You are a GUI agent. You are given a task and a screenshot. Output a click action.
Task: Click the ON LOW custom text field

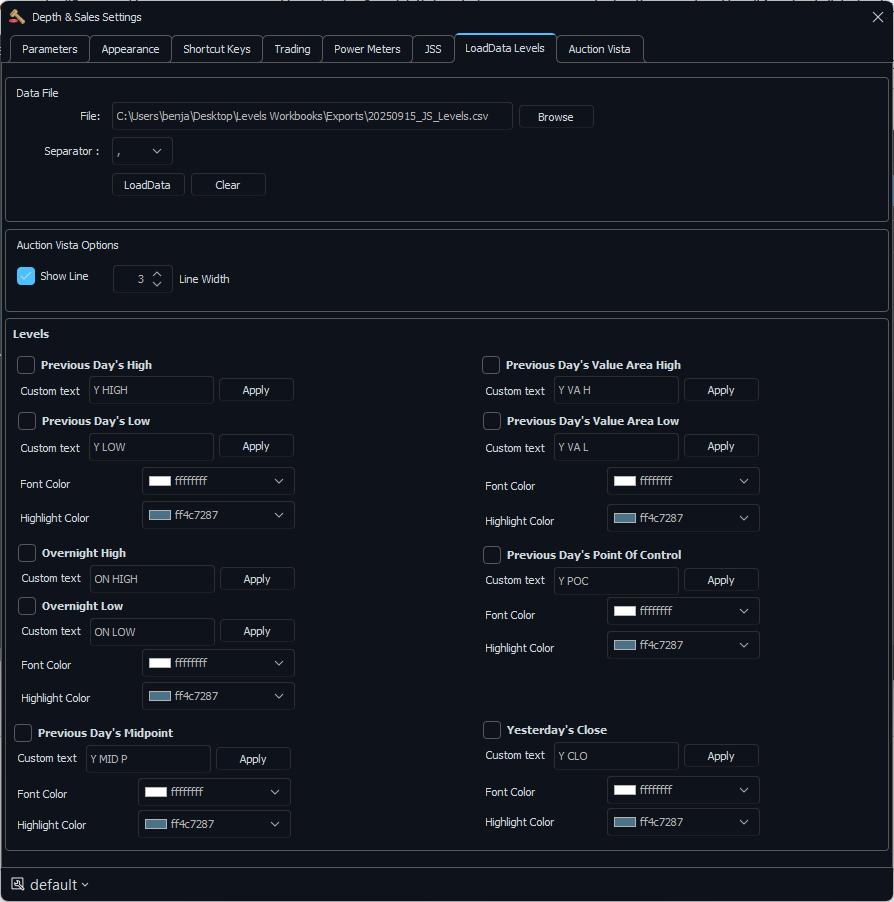[152, 632]
